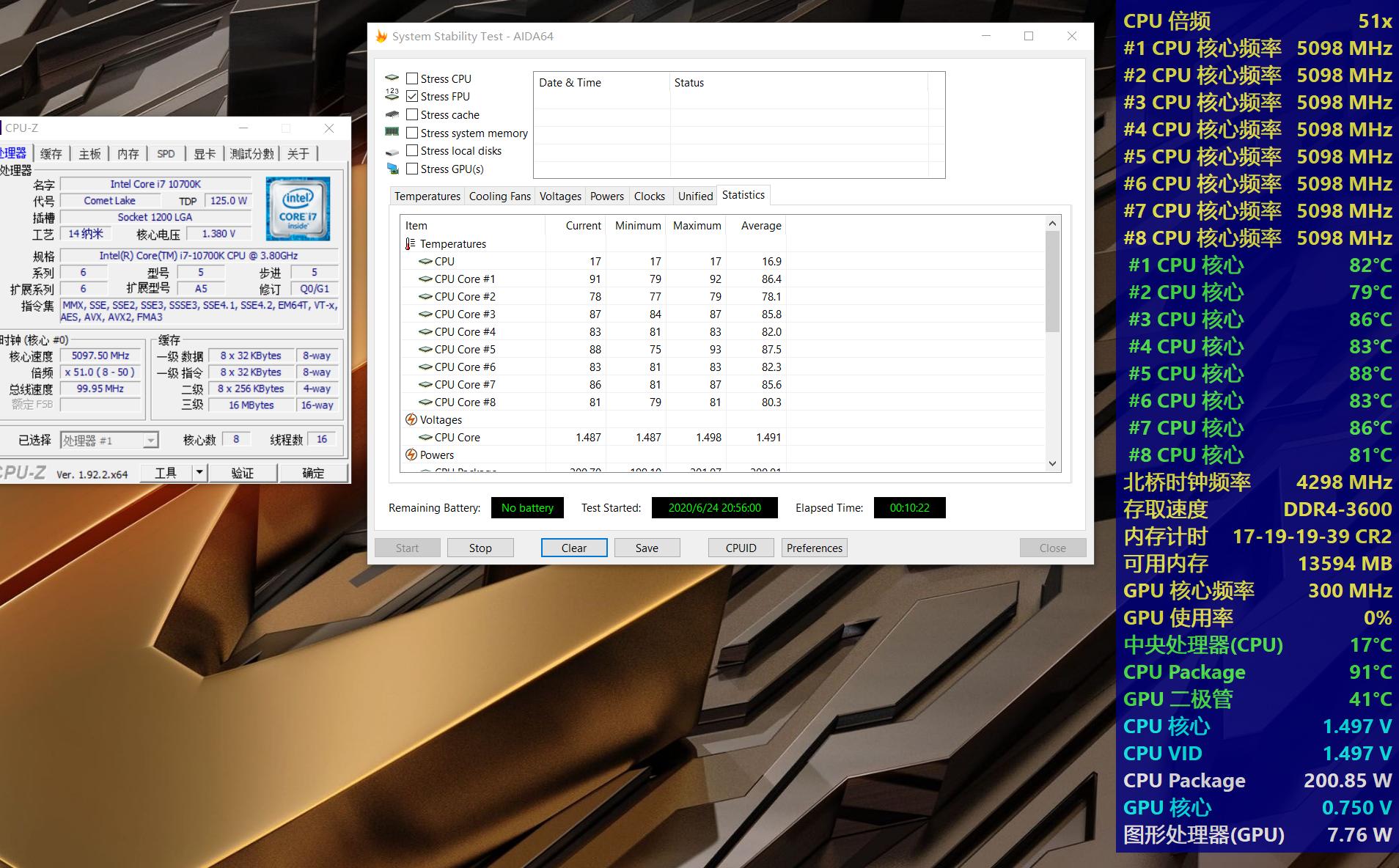Open the 测试分数 tab in CPU-Z

pyautogui.click(x=251, y=153)
